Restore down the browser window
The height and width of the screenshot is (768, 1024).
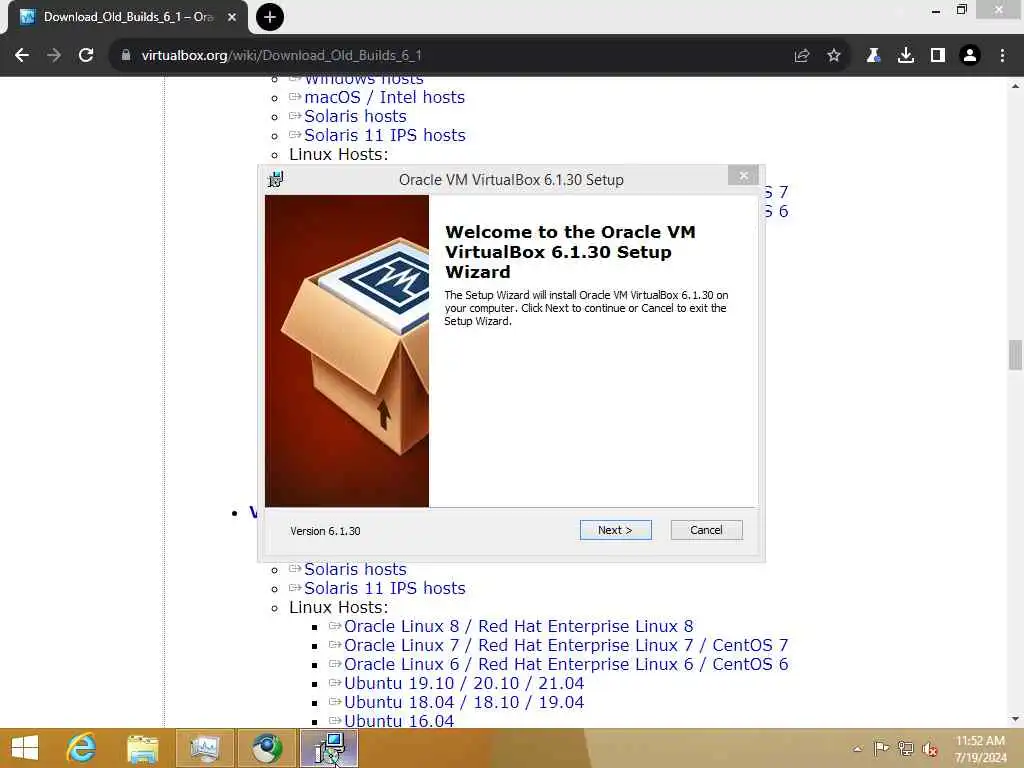[961, 10]
